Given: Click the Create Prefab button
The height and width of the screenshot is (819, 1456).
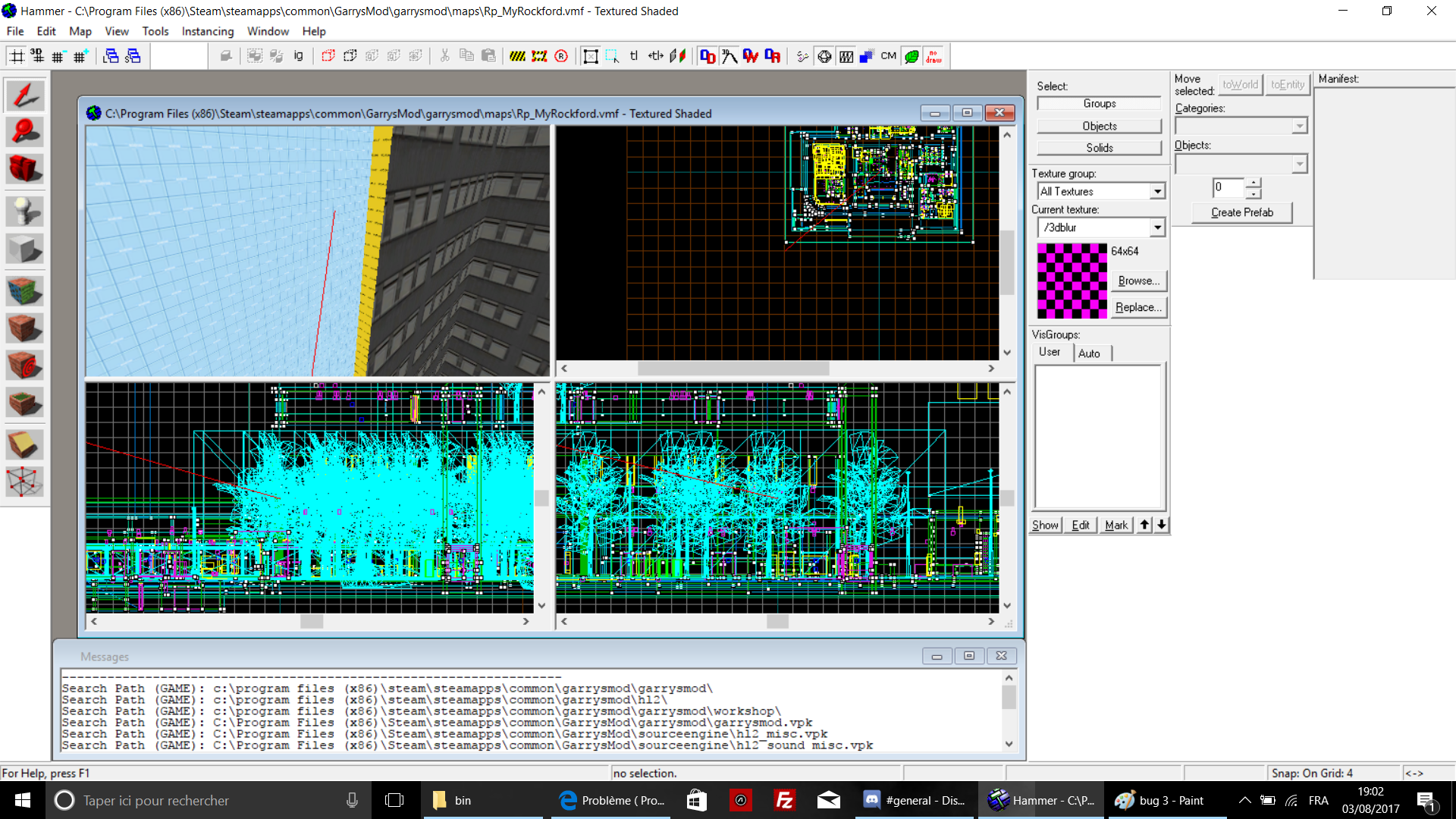Looking at the screenshot, I should point(1241,212).
